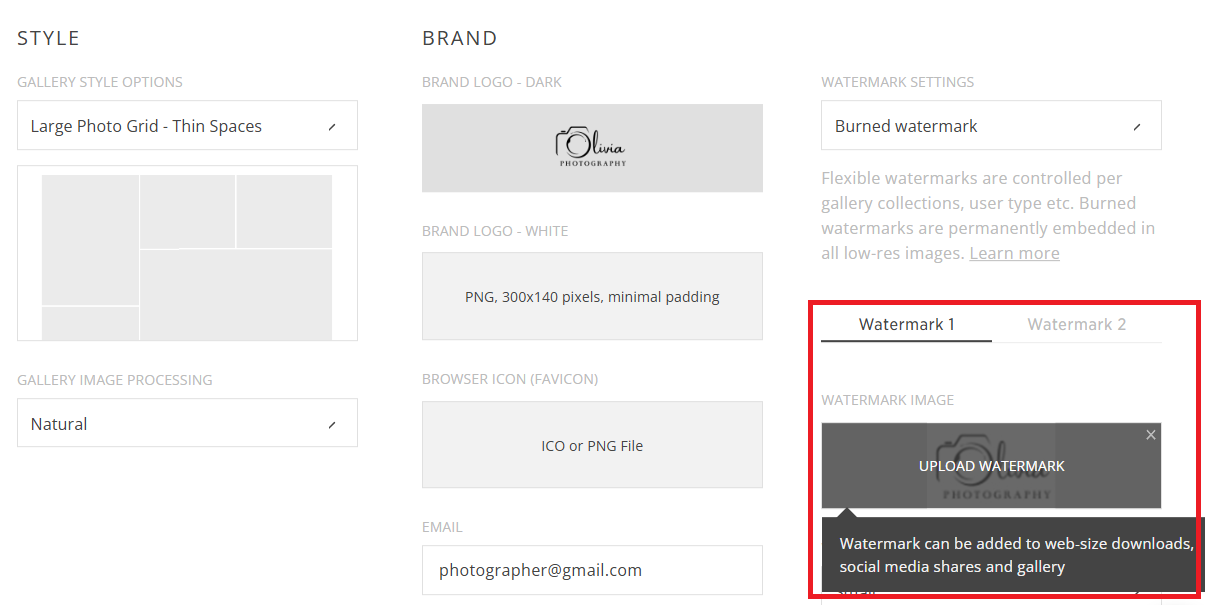Image resolution: width=1205 pixels, height=605 pixels.
Task: Click the edit pencil on Gallery Image Processing
Action: click(x=332, y=423)
